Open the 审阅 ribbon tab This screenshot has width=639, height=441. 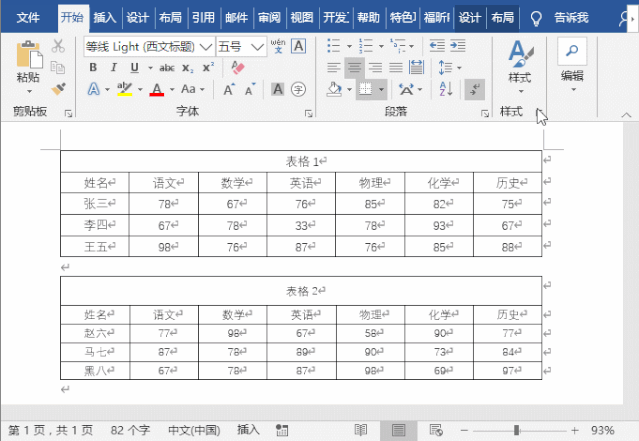point(268,17)
